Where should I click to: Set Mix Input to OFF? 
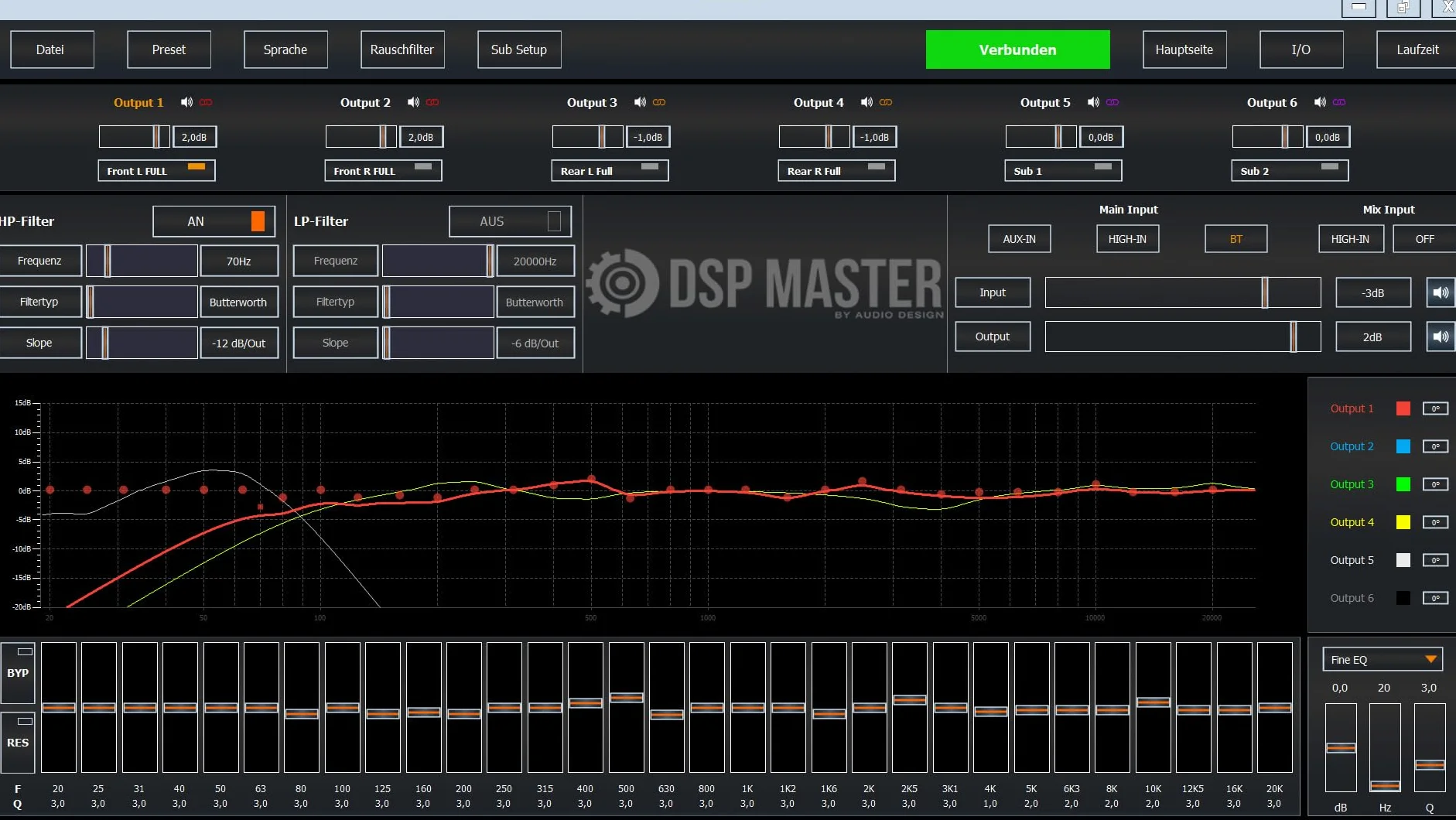pos(1424,239)
